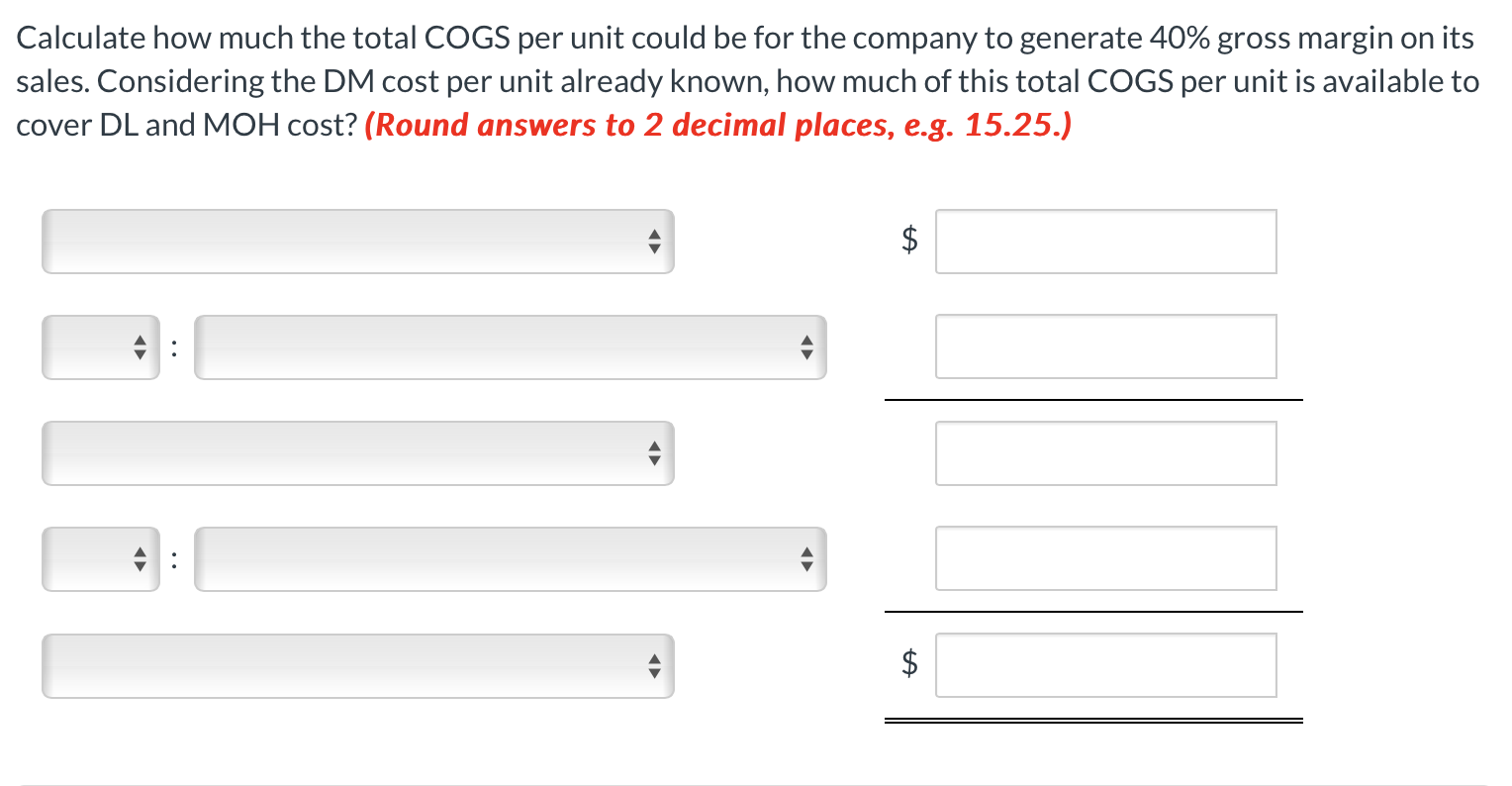Click the arrow icon on the bottom wide dropdown

click(x=655, y=665)
